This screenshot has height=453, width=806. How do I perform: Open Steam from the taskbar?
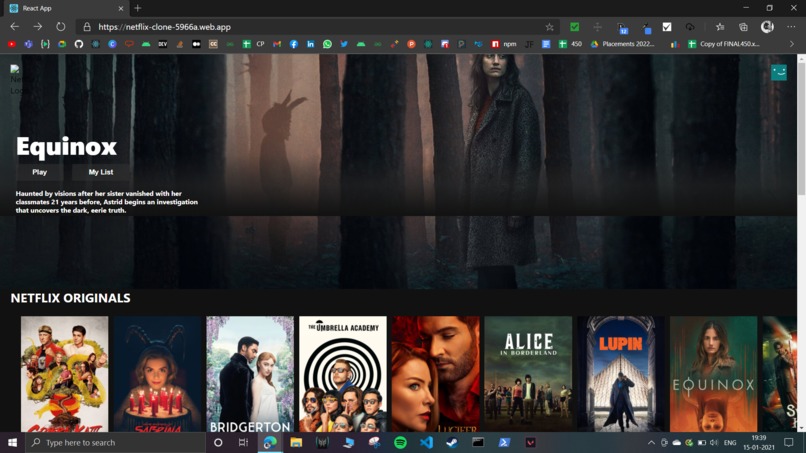(452, 442)
